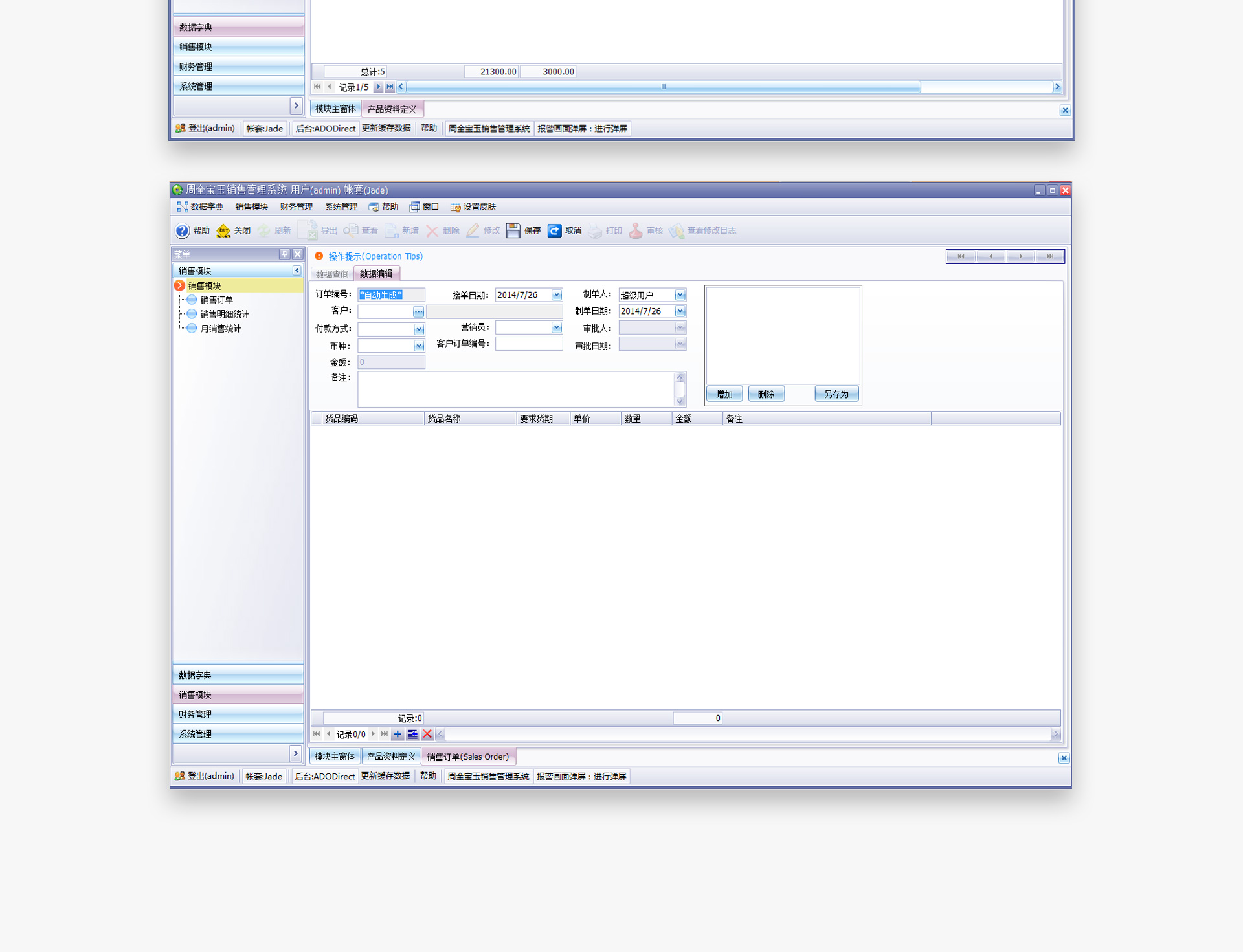This screenshot has height=952, width=1243.
Task: Open the 营销员 dropdown list
Action: 556,328
